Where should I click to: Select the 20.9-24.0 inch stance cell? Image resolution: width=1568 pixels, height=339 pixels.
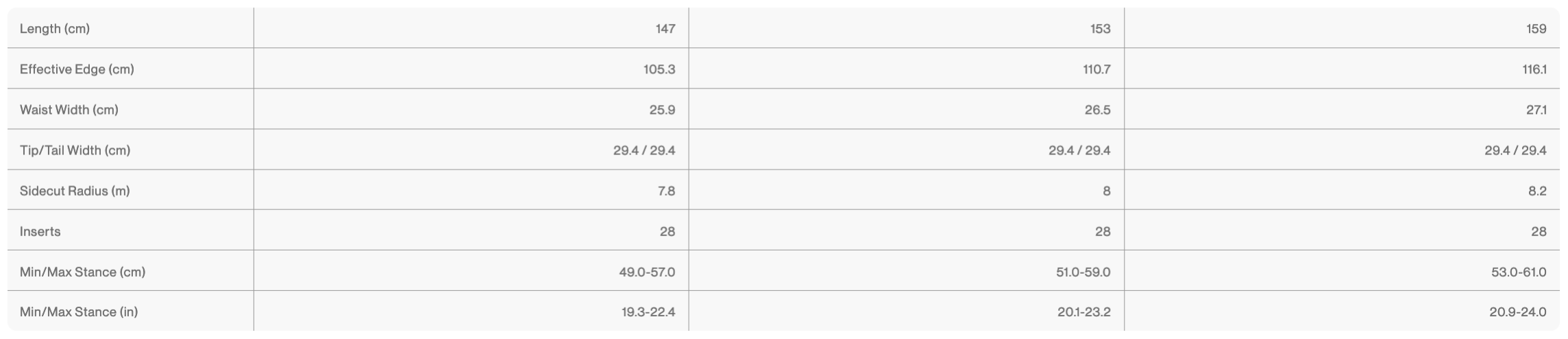click(1517, 312)
